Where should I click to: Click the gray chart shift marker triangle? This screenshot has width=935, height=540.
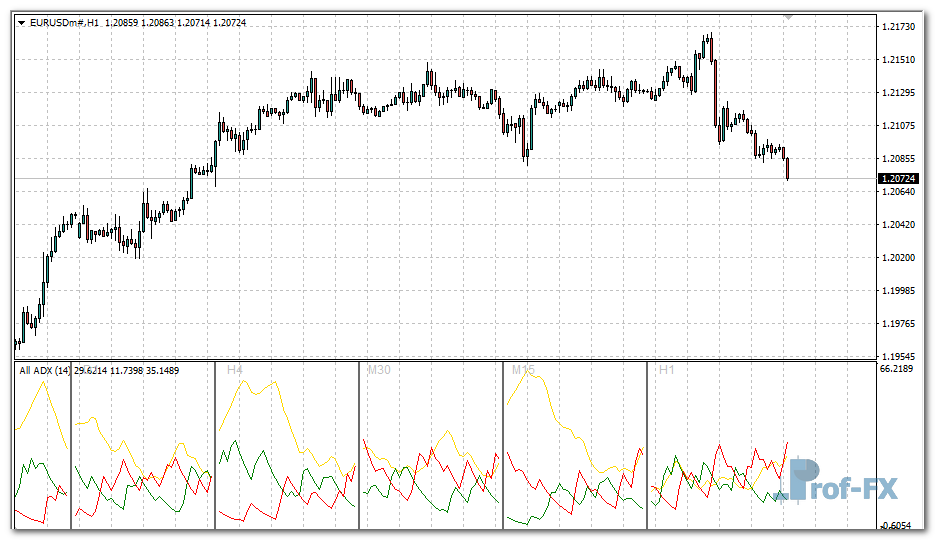tap(789, 17)
